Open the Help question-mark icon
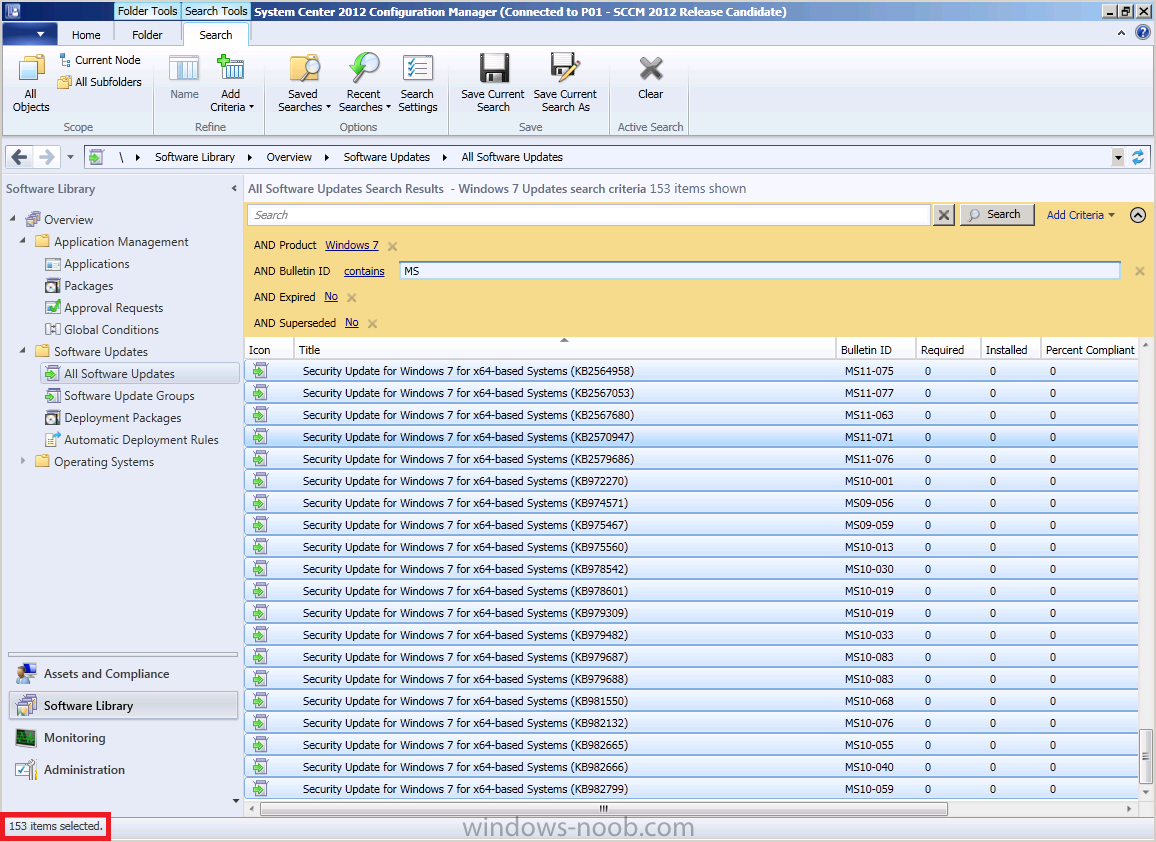The width and height of the screenshot is (1156, 842). click(1143, 32)
